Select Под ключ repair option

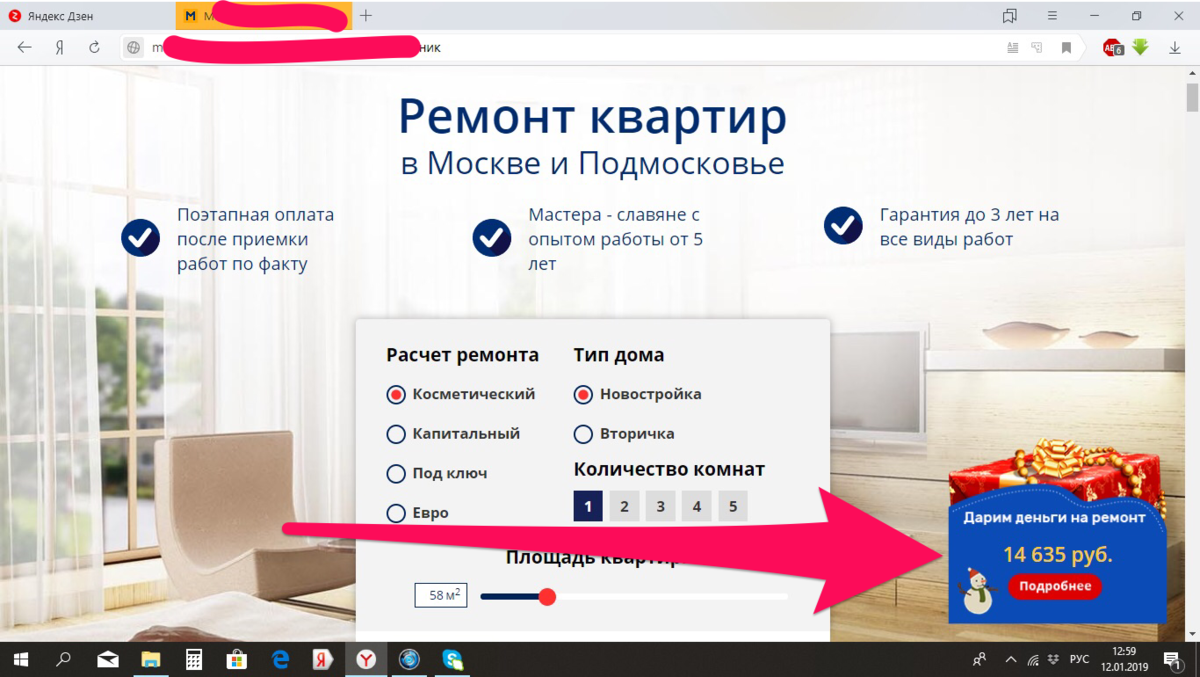coord(437,473)
